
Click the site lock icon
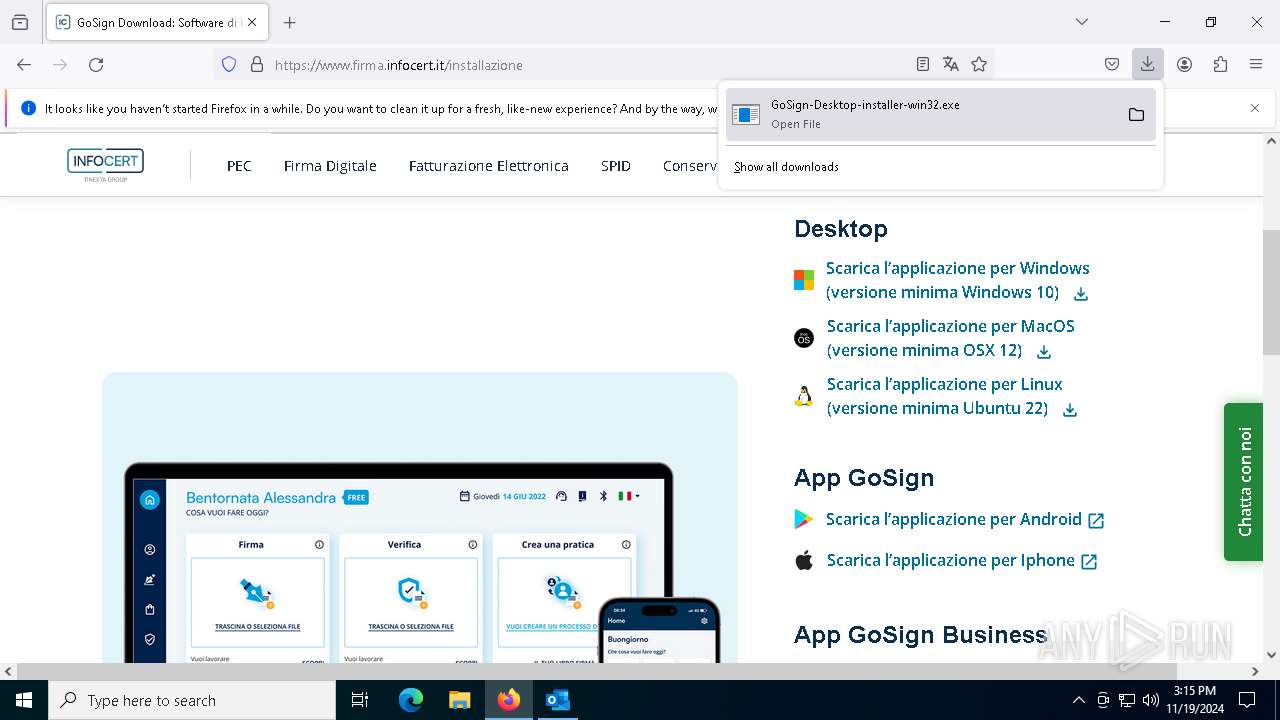[x=257, y=65]
